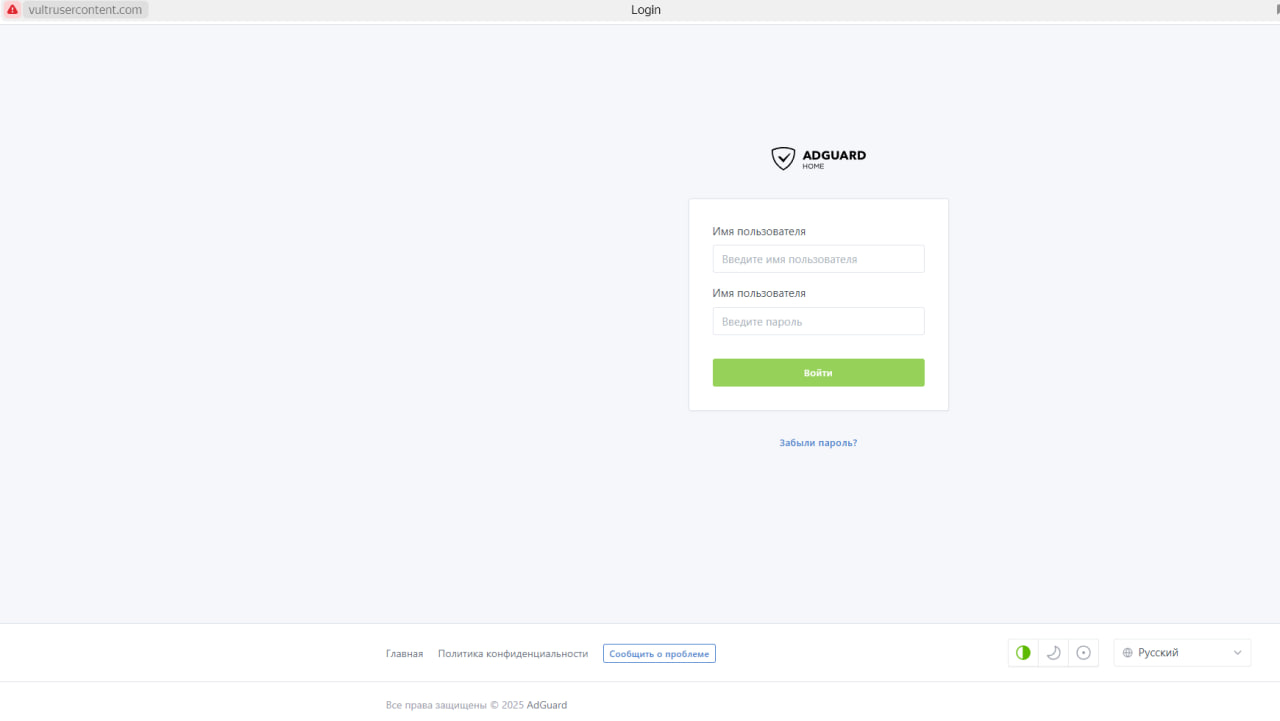This screenshot has height=721, width=1280.
Task: Click the Login page title text
Action: pyautogui.click(x=646, y=10)
